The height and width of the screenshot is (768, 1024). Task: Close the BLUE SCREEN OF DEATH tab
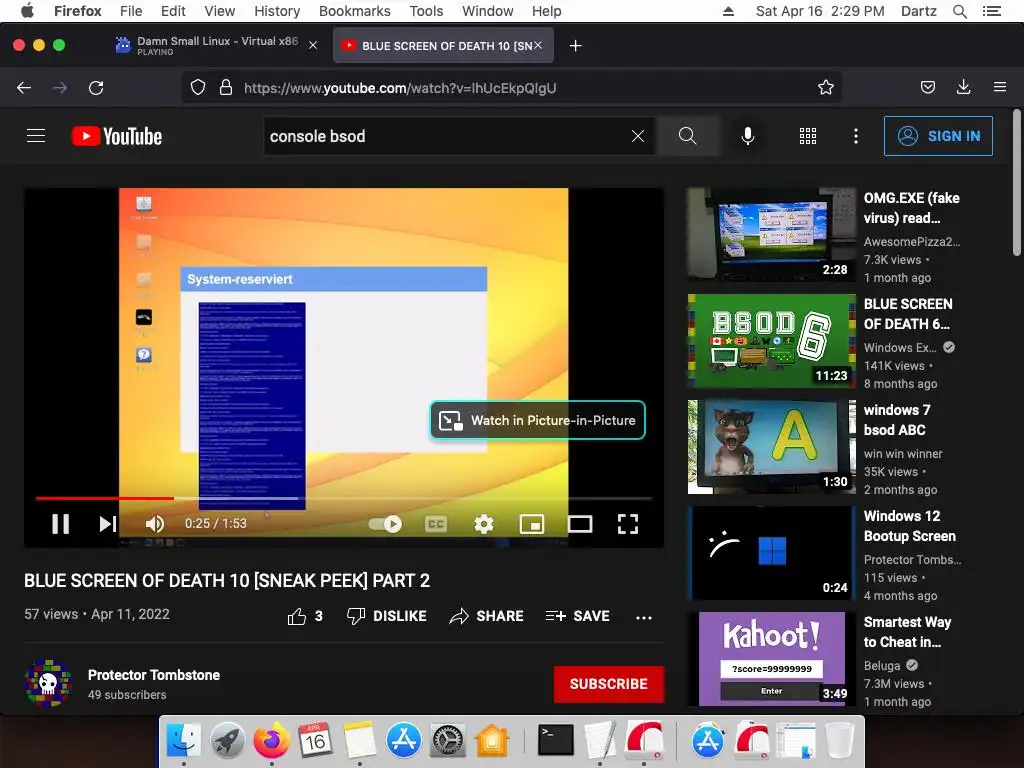pyautogui.click(x=538, y=45)
